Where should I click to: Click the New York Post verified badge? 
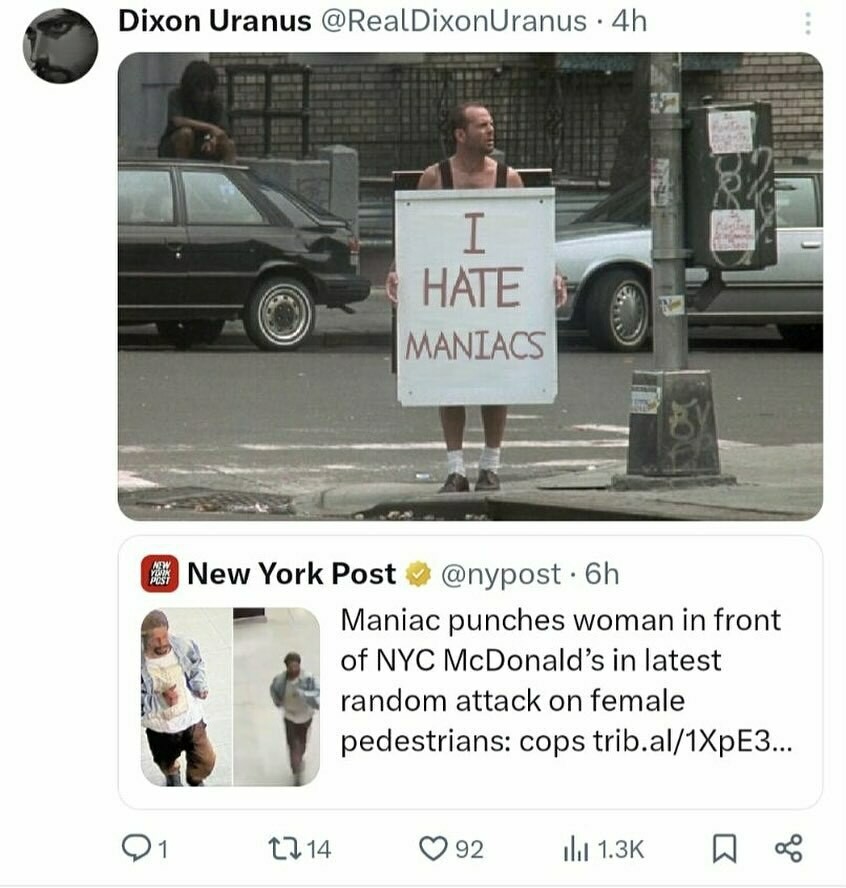click(418, 574)
